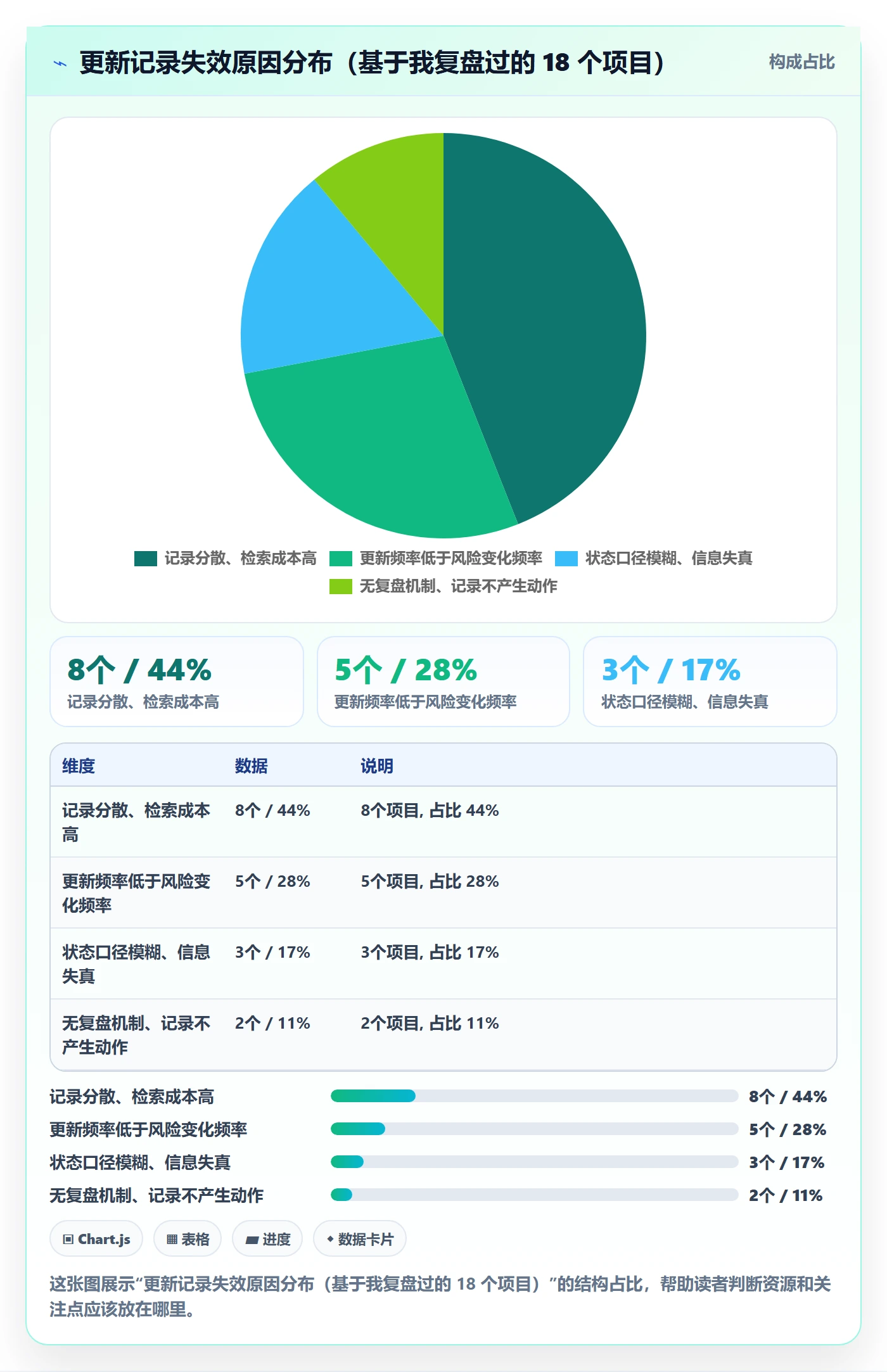Toggle the blue legend swatch 状态口径模糊
The image size is (887, 1372).
(566, 559)
